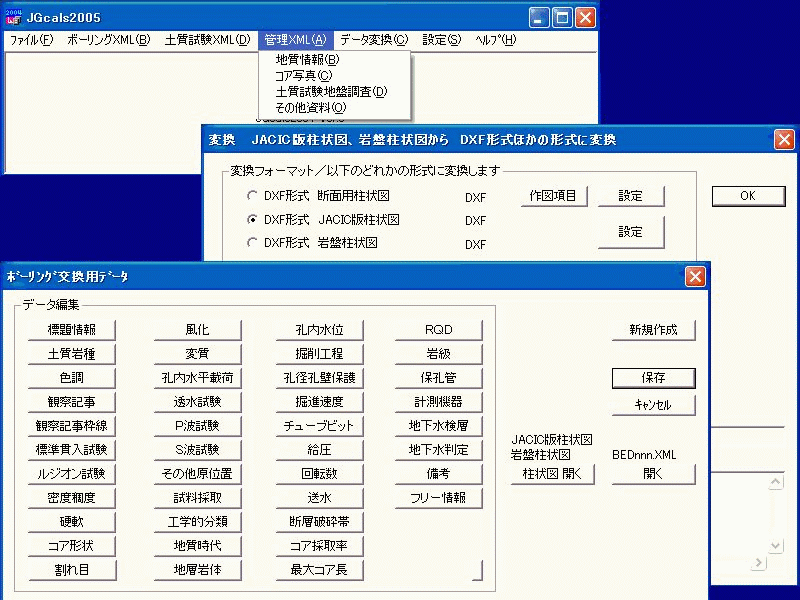Click the 保存 button
The height and width of the screenshot is (600, 800).
pos(653,378)
